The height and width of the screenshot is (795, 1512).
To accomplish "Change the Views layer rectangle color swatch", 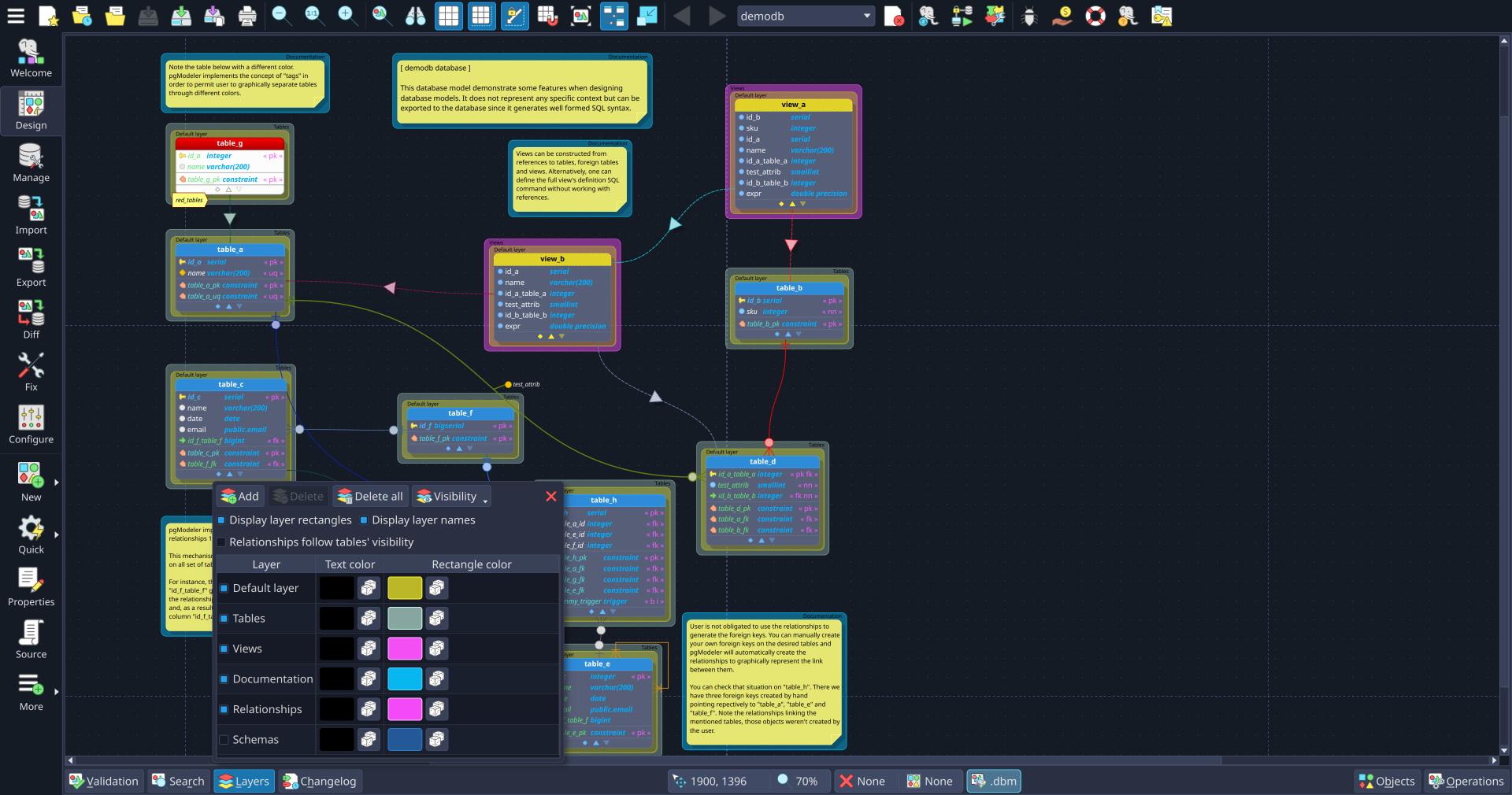I will pyautogui.click(x=404, y=649).
